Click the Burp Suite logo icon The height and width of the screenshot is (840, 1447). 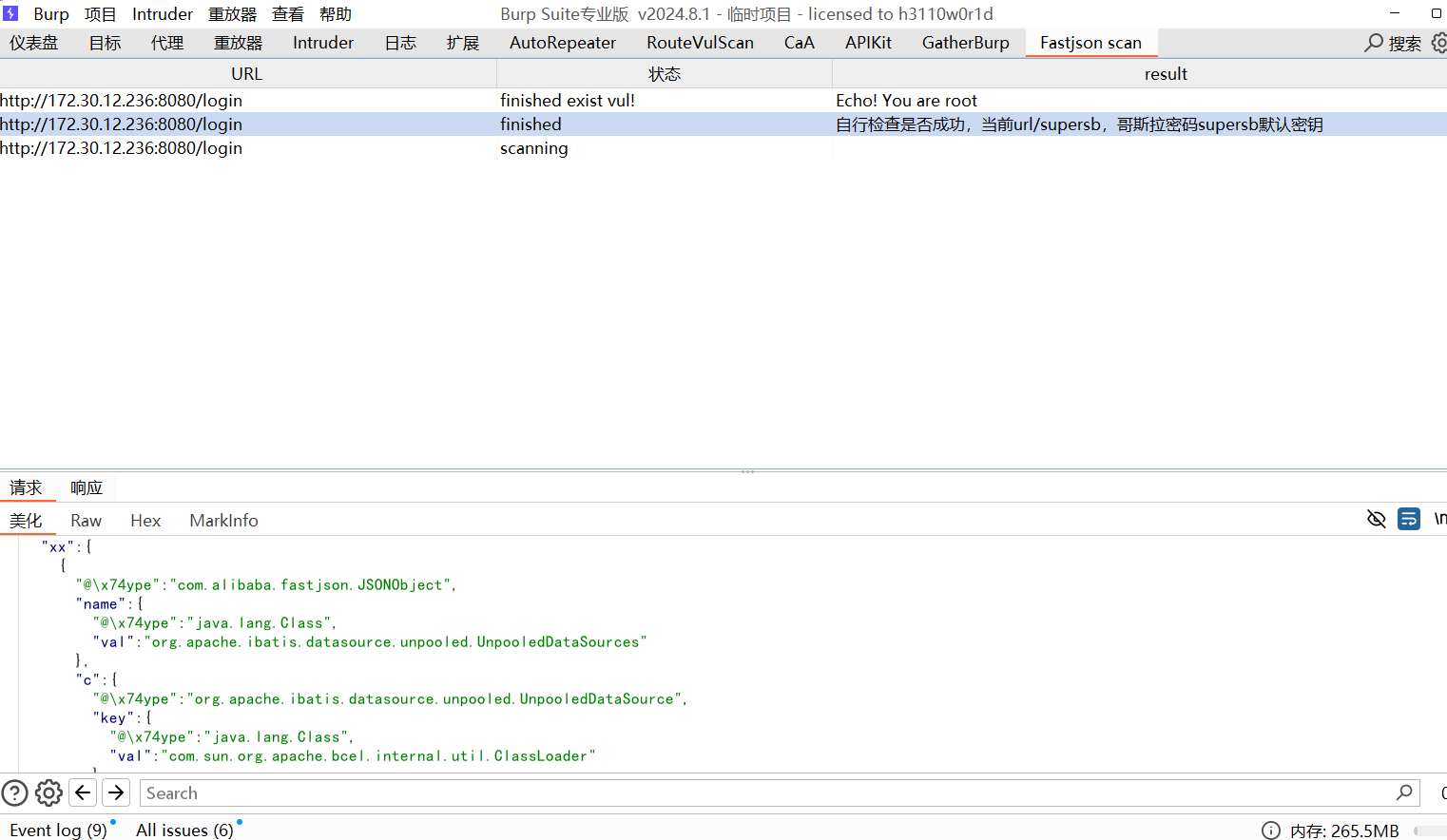click(x=10, y=13)
